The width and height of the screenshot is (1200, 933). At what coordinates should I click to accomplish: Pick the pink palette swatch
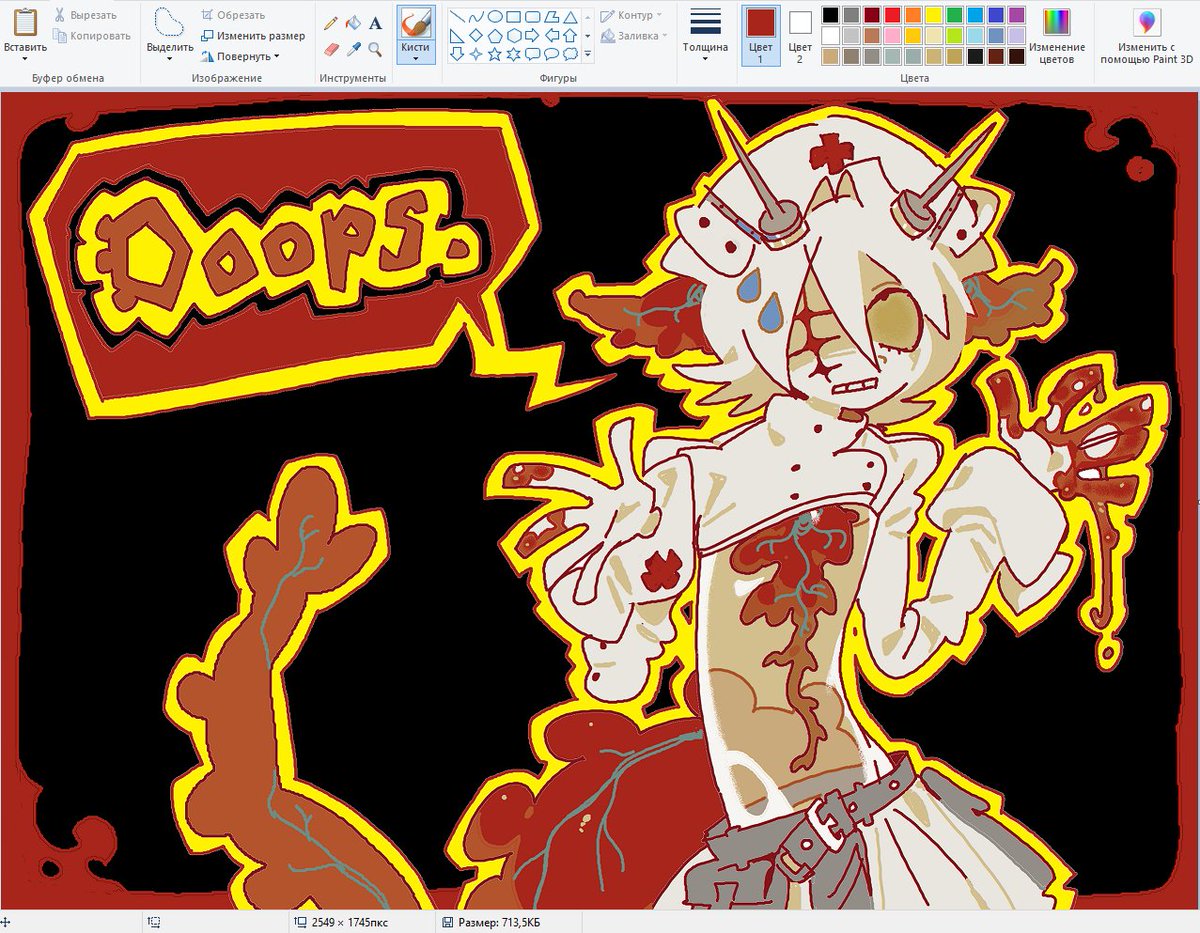tap(892, 35)
